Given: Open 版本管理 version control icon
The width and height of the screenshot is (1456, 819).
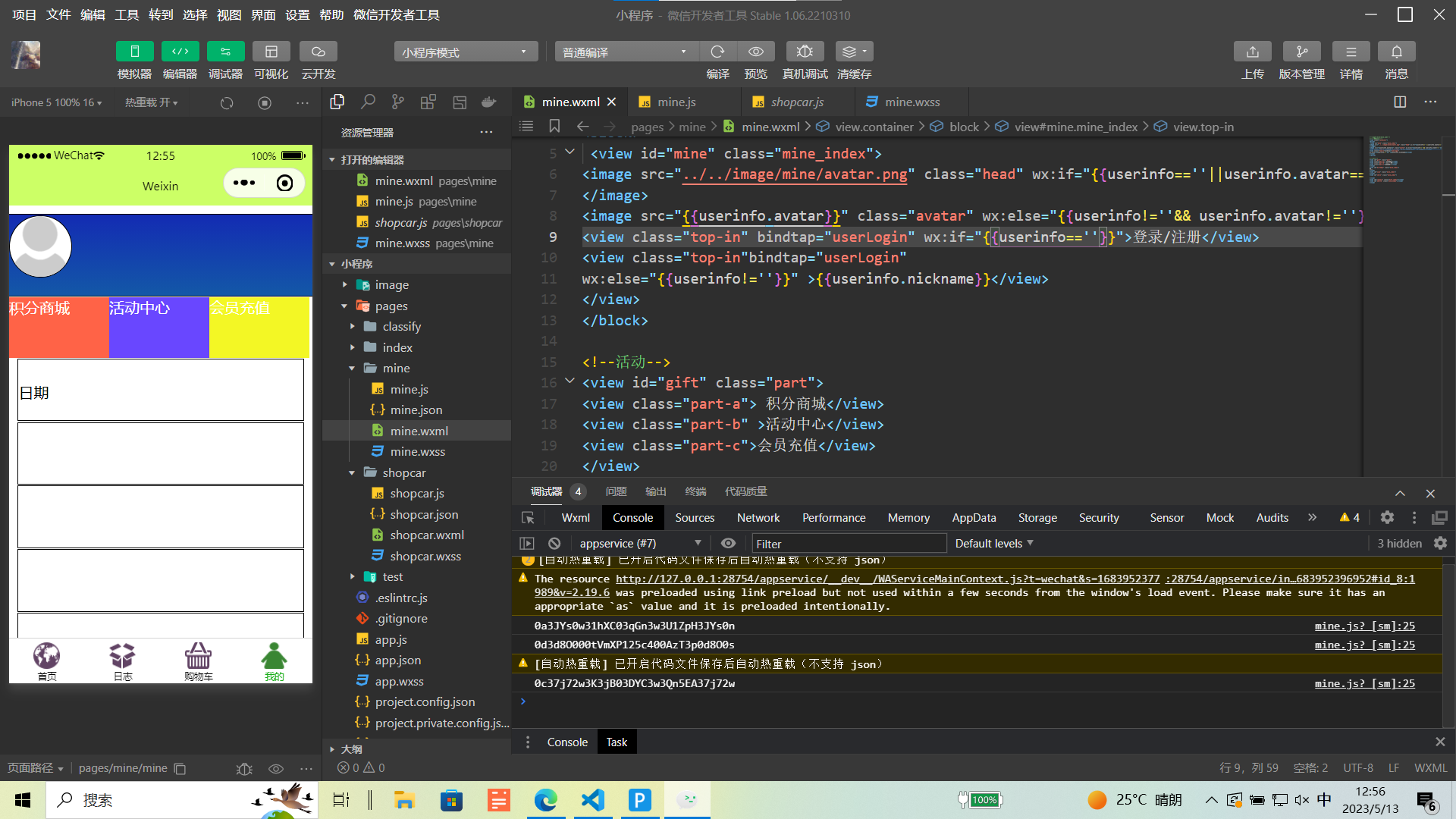Looking at the screenshot, I should click(x=1301, y=52).
